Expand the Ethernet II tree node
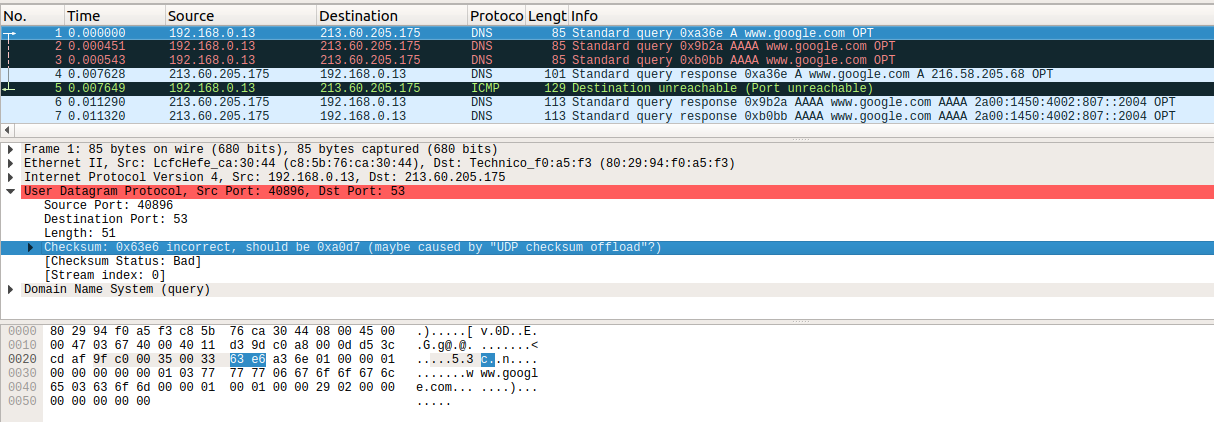This screenshot has height=422, width=1214. coord(11,163)
